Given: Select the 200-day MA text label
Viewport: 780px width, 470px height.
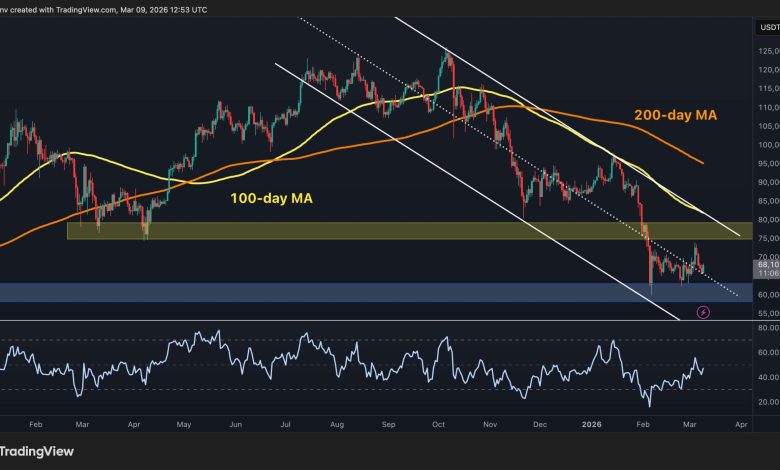Looking at the screenshot, I should pyautogui.click(x=676, y=116).
